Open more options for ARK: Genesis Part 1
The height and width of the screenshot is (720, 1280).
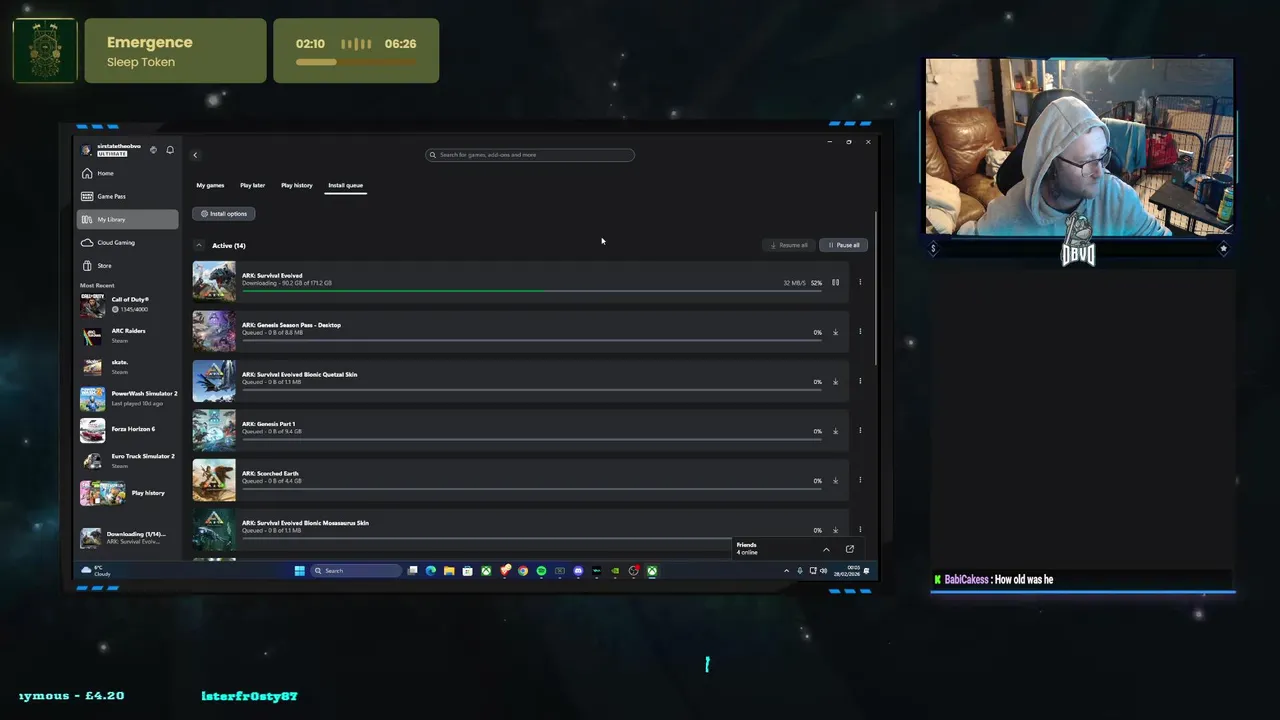[860, 431]
